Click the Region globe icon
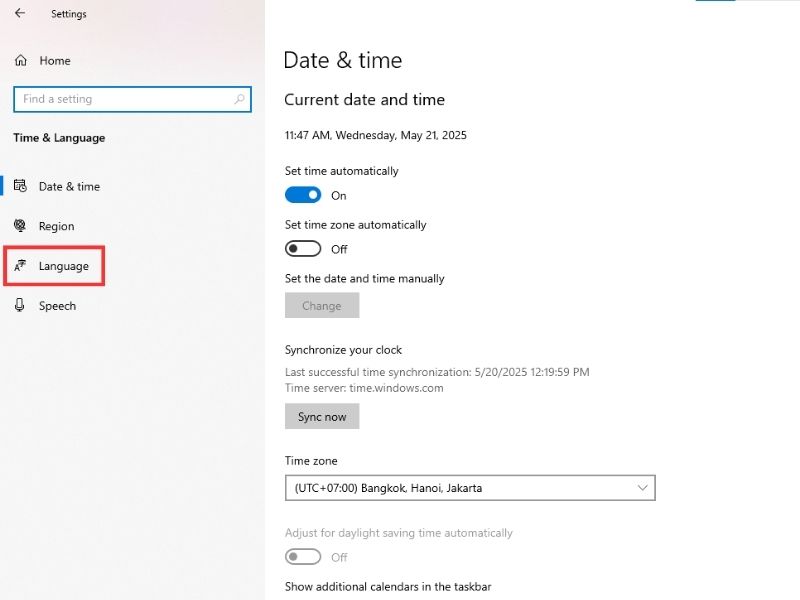Viewport: 800px width, 600px height. 21,226
